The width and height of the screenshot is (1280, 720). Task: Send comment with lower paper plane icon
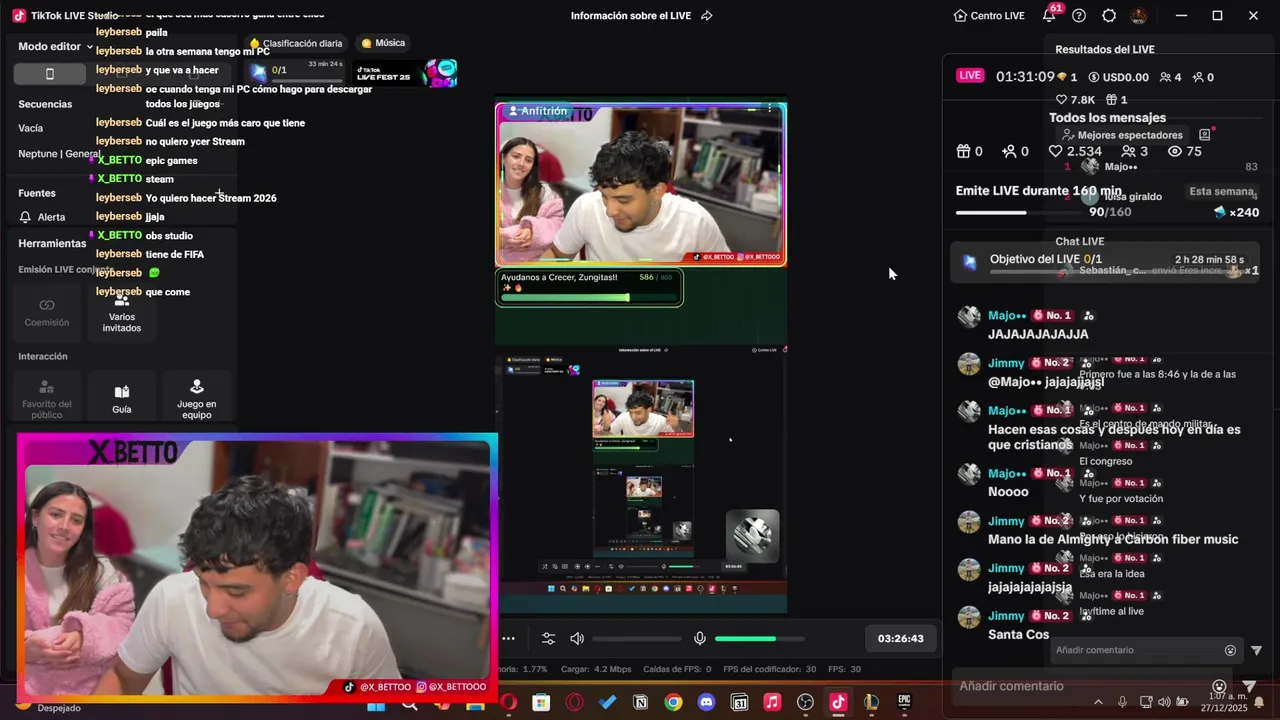[x=1249, y=686]
